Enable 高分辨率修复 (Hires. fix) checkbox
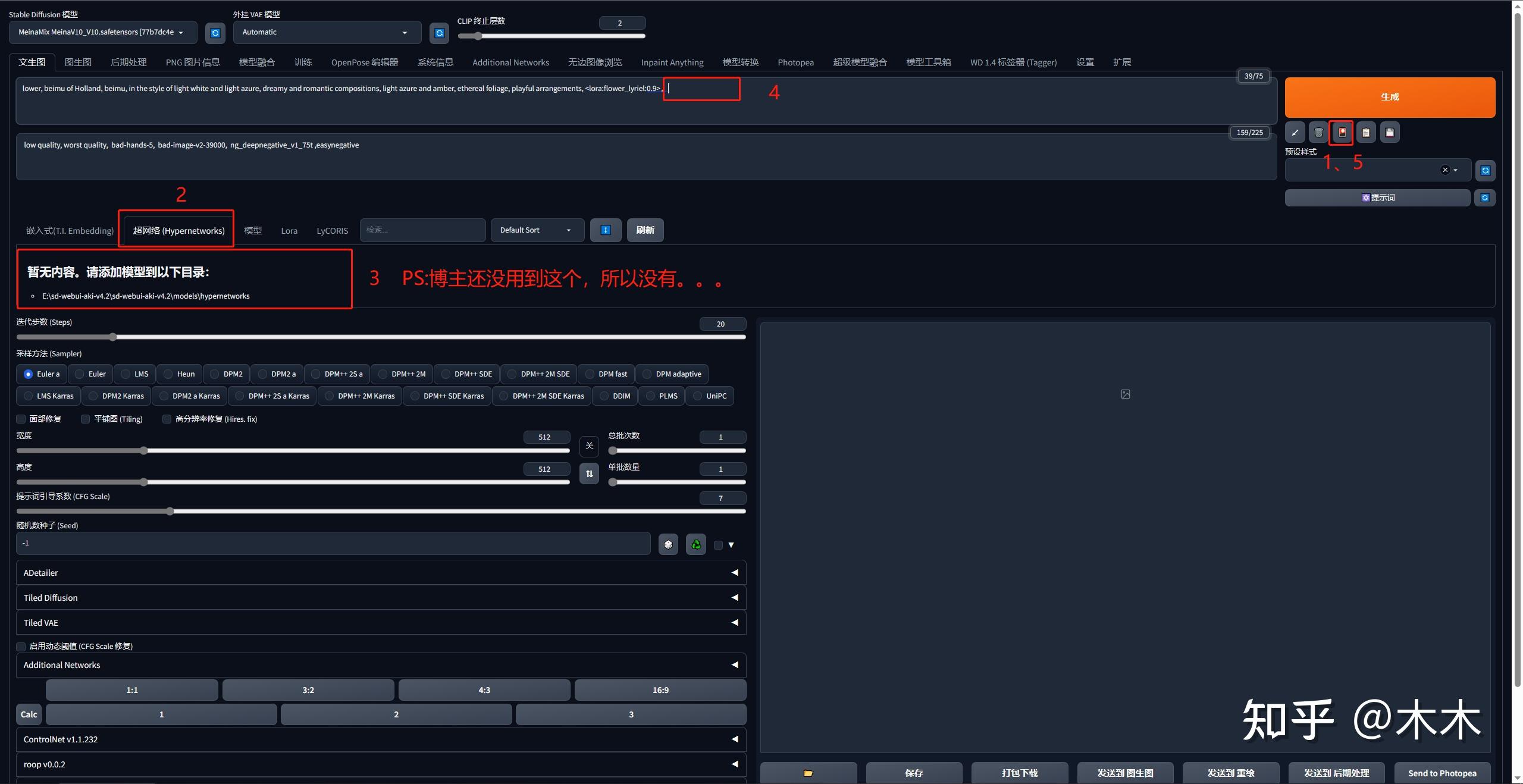 click(167, 419)
